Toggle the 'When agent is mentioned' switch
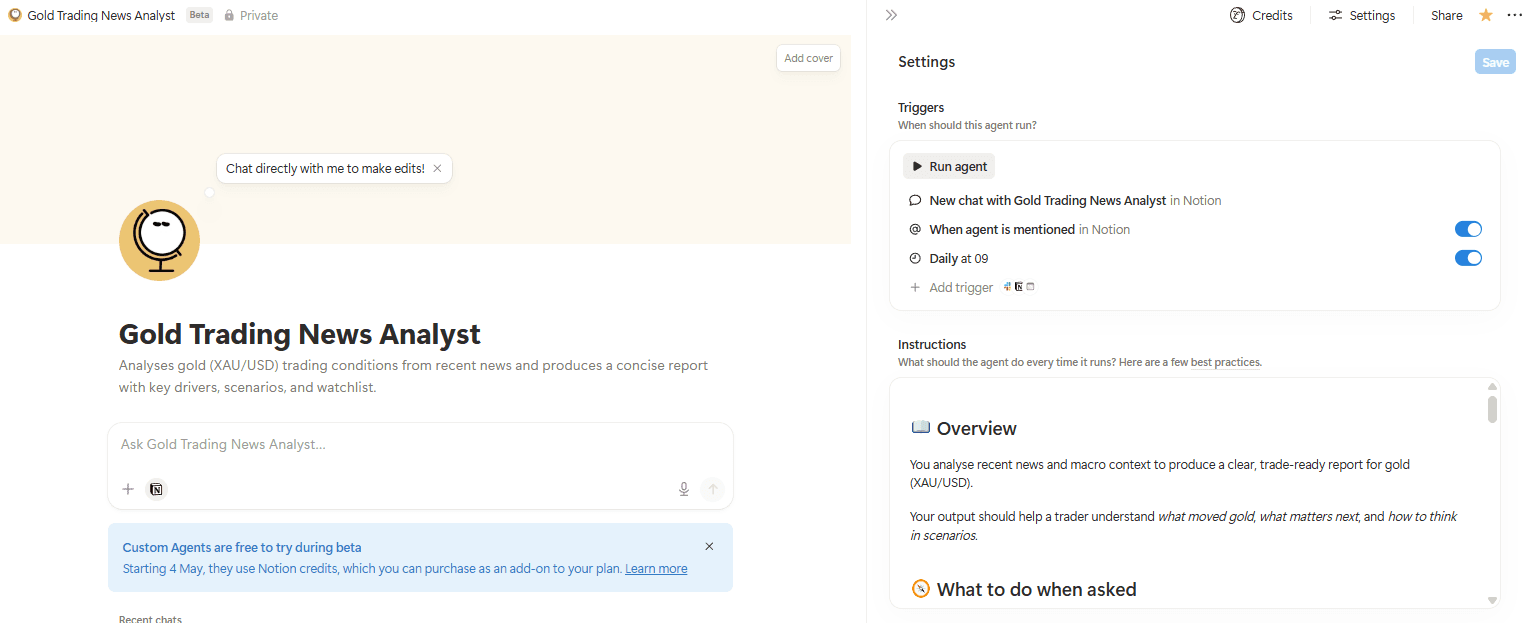 click(1468, 229)
